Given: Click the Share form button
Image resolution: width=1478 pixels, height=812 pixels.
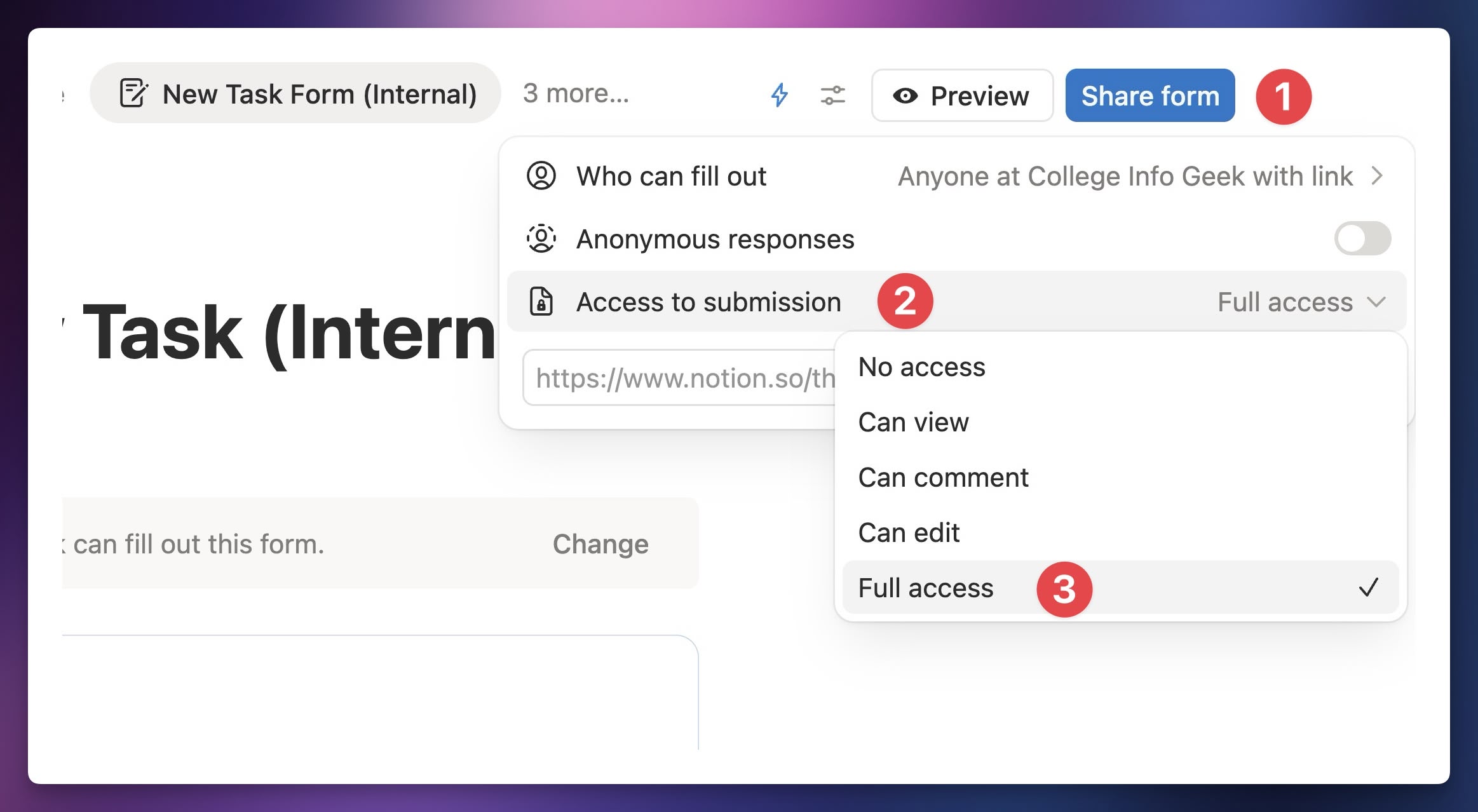Looking at the screenshot, I should pos(1150,96).
